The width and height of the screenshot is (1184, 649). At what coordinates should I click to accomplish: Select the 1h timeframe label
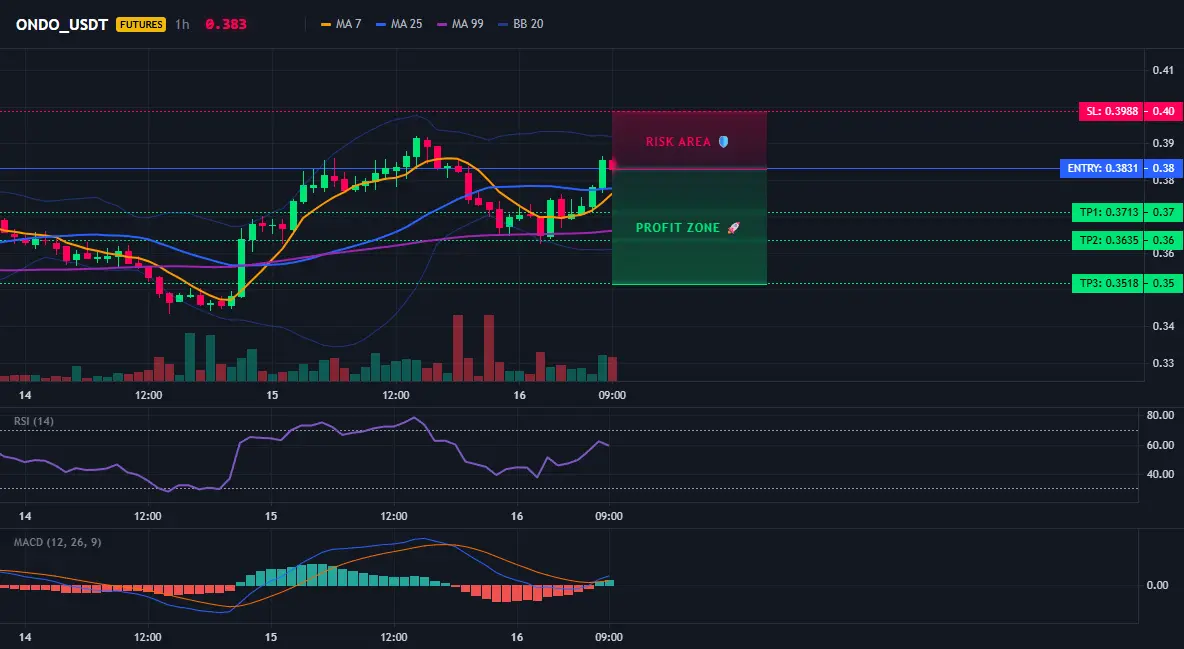(182, 24)
